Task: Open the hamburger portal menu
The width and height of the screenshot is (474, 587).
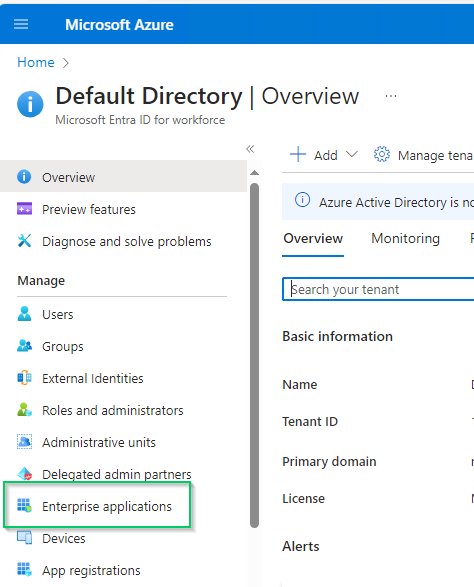Action: tap(21, 25)
